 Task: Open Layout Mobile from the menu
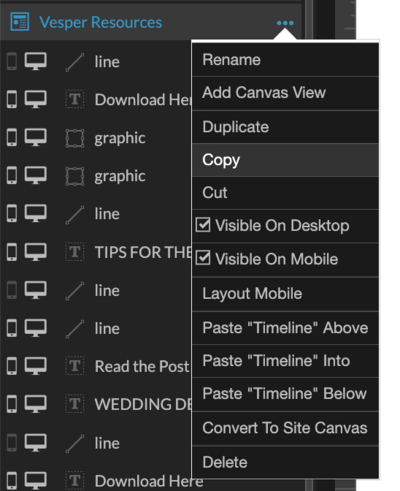(285, 294)
